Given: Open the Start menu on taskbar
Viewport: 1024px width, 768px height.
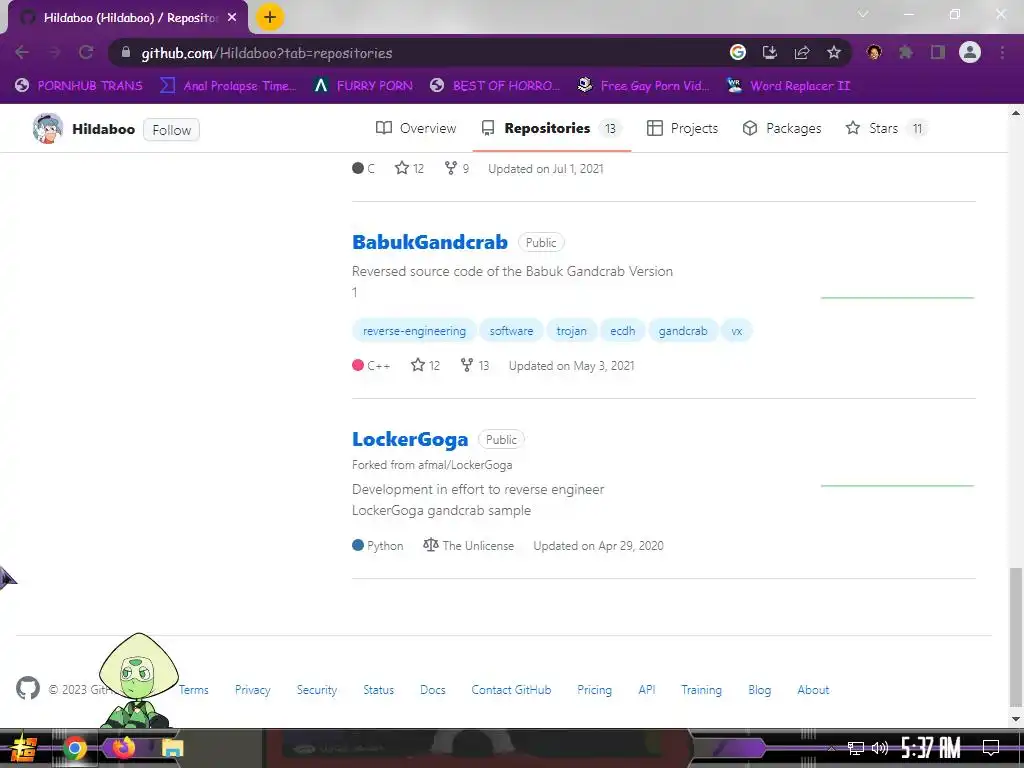Looking at the screenshot, I should point(24,748).
